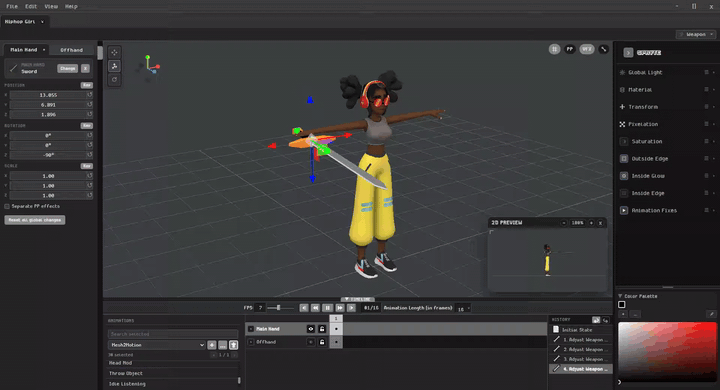Set a keyframe for Rotation

click(86, 125)
